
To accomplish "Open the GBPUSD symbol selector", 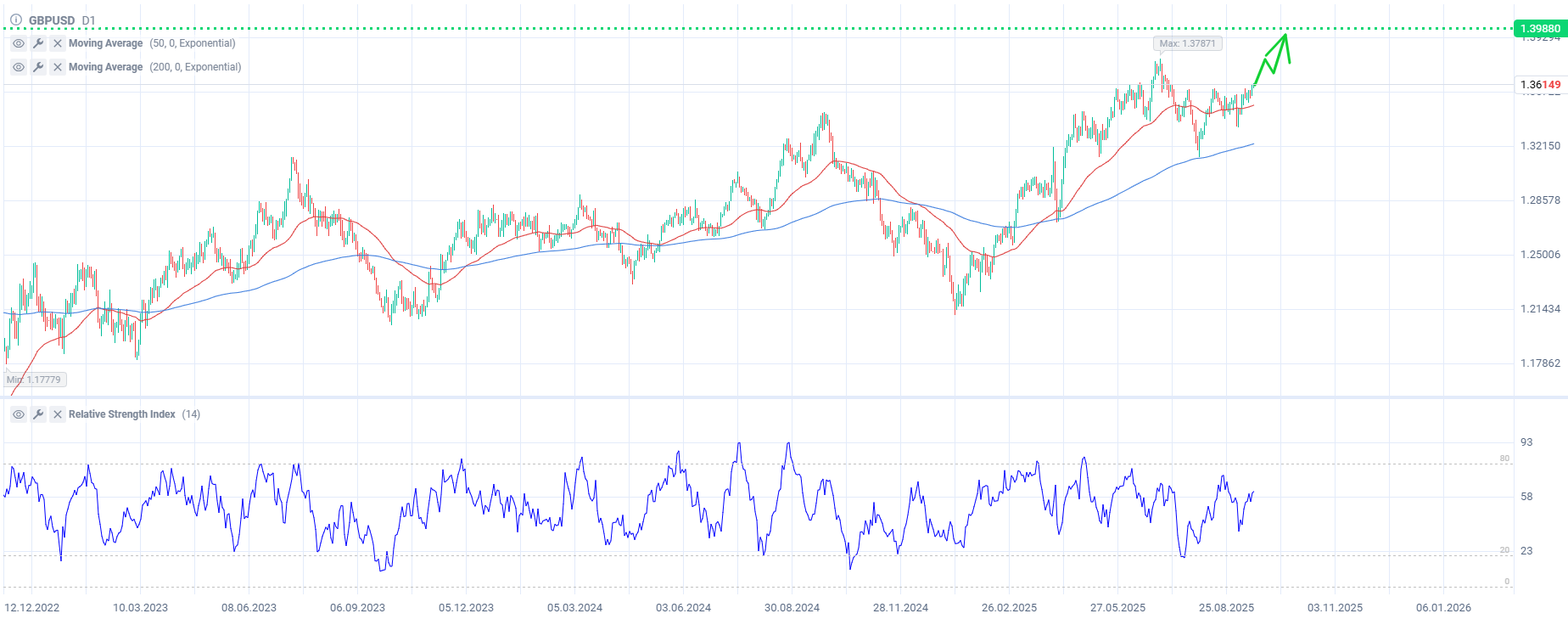I will [52, 20].
